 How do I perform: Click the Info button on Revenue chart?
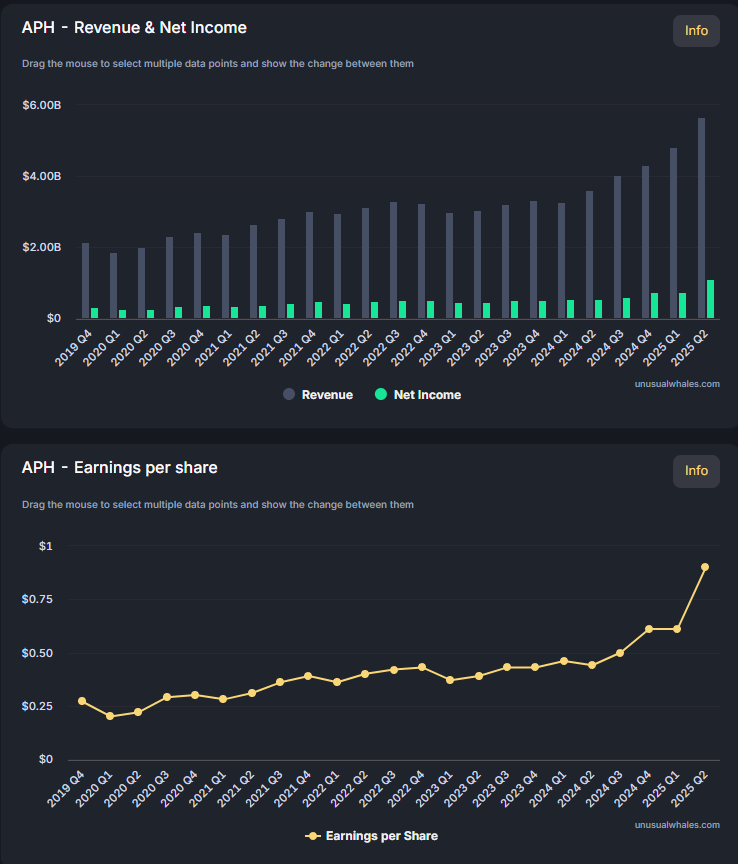click(x=696, y=31)
